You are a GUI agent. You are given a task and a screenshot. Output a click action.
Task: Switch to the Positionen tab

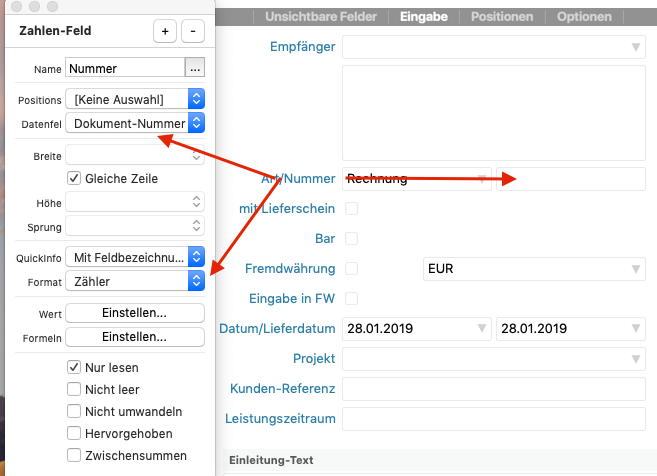[508, 16]
